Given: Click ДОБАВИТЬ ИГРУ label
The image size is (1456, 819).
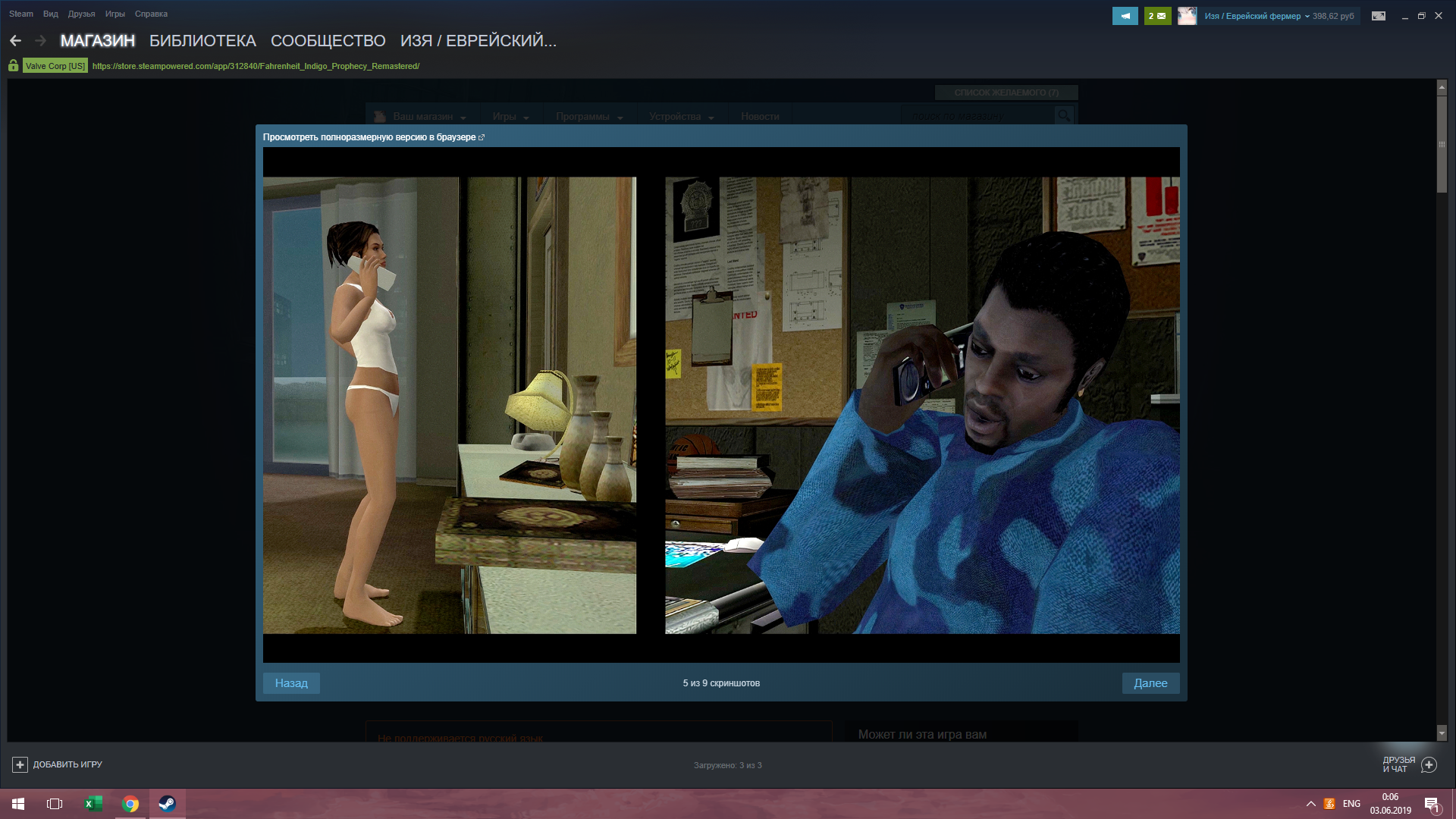Looking at the screenshot, I should 67,764.
